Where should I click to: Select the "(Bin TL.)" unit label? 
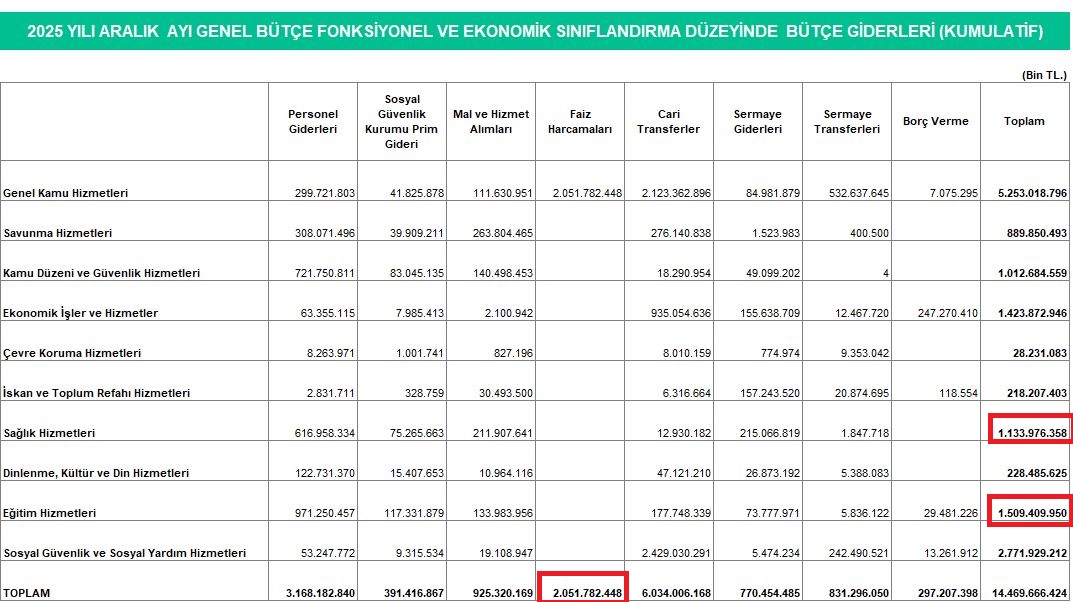click(x=1044, y=75)
